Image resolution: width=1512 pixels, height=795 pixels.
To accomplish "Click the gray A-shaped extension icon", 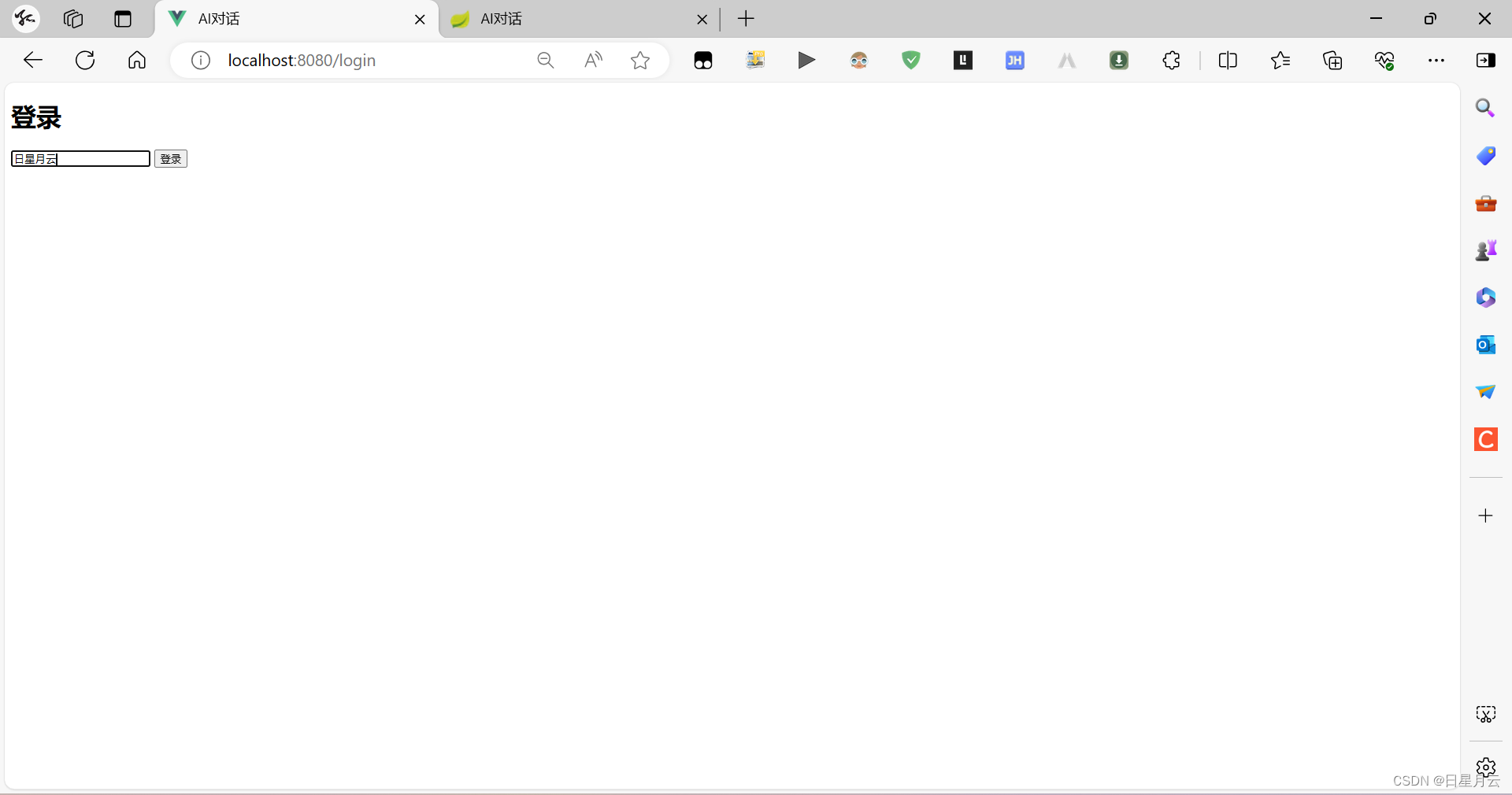I will [x=1067, y=60].
